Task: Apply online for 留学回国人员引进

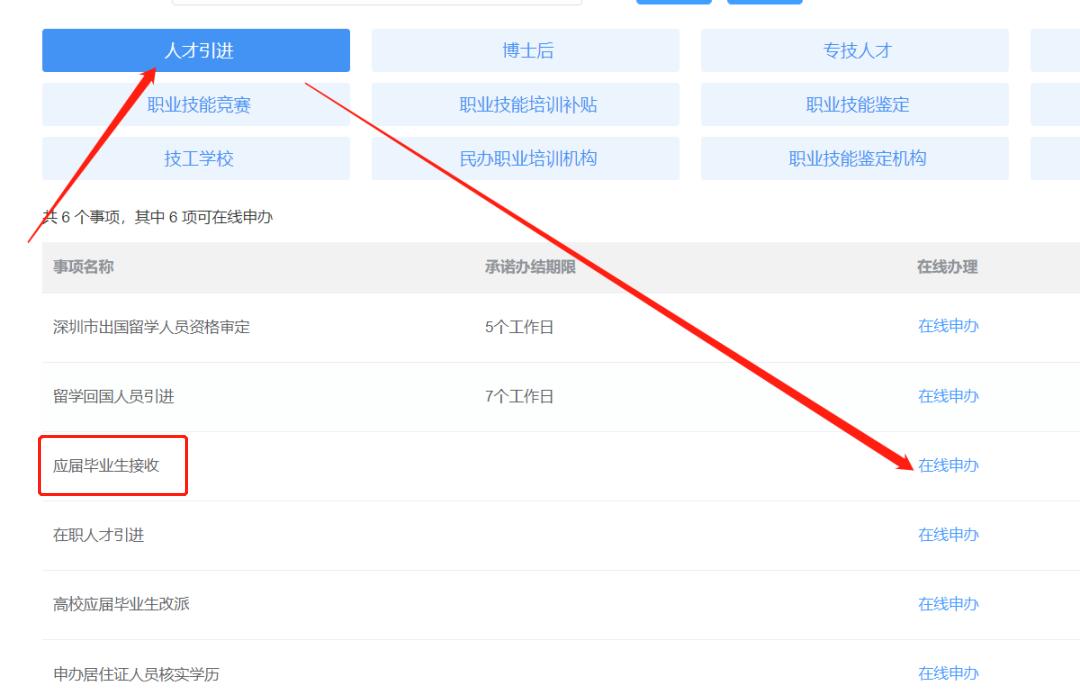Action: click(x=948, y=395)
